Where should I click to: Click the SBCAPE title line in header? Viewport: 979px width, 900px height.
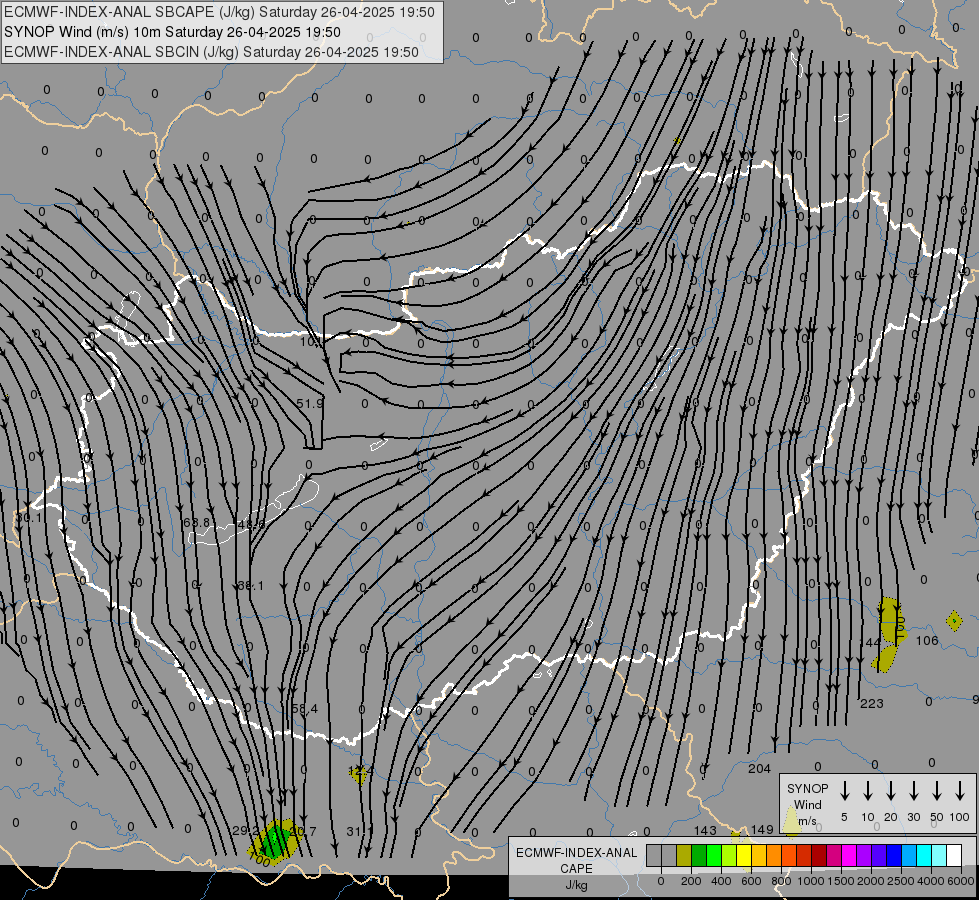(219, 12)
